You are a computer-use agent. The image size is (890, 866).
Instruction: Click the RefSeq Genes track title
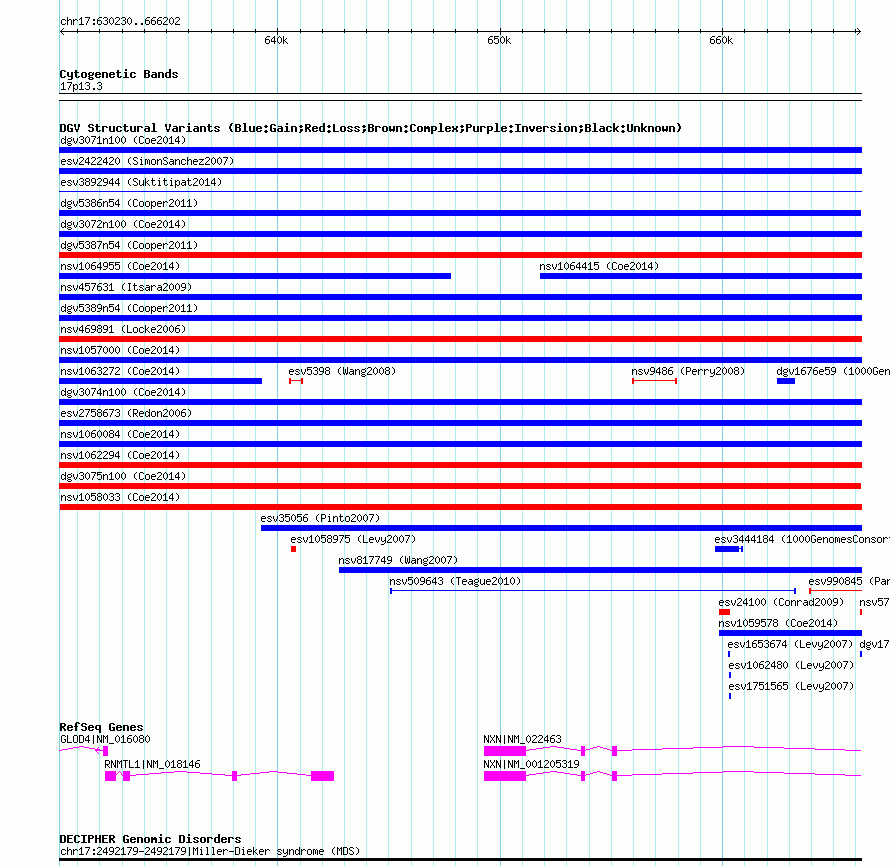101,727
